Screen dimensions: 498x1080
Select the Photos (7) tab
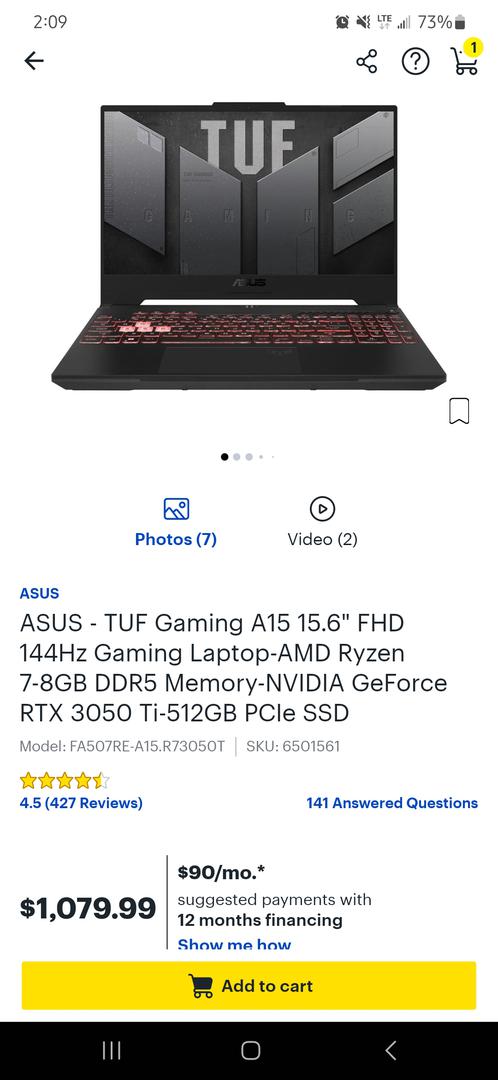click(176, 523)
